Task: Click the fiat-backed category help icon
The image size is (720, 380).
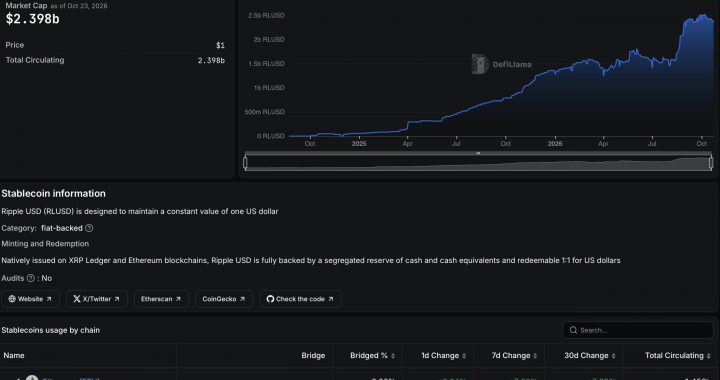Action: (89, 228)
